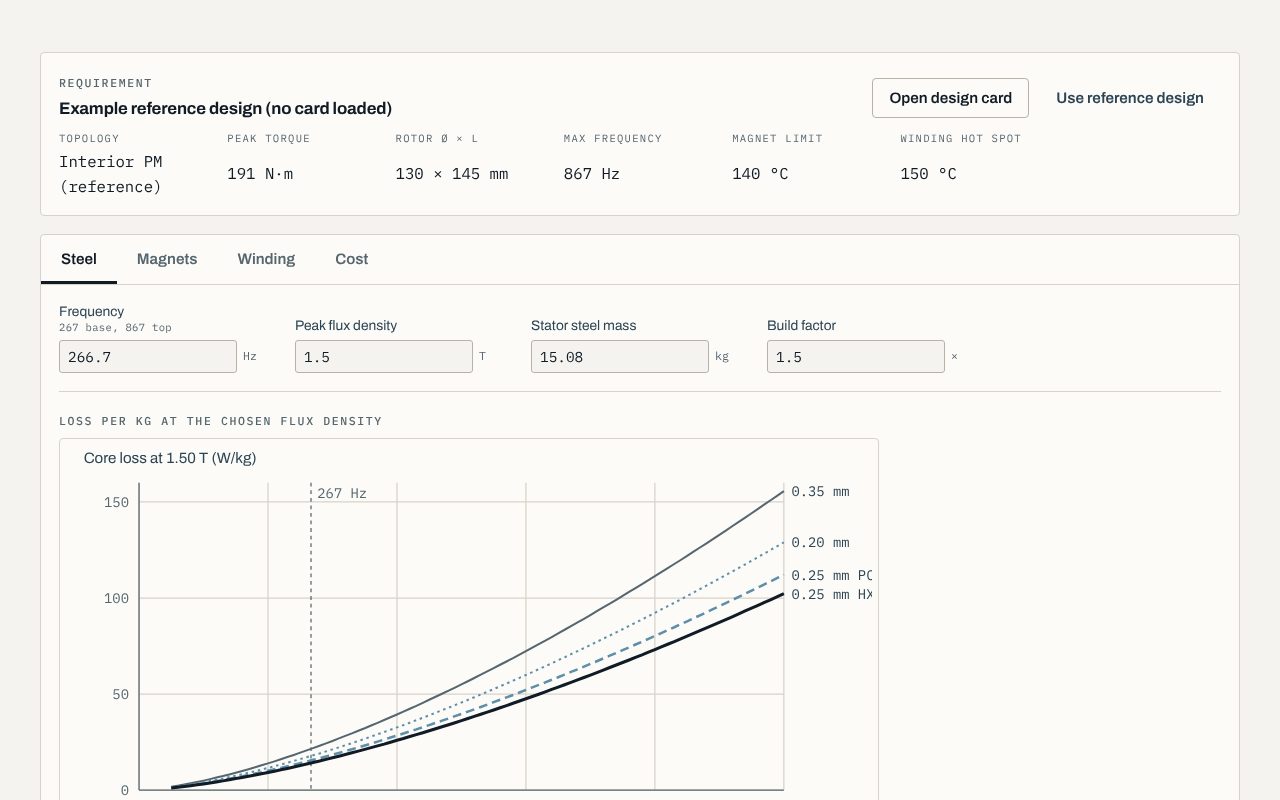
Task: Click the 0.25 mm PC curve label
Action: tap(832, 576)
